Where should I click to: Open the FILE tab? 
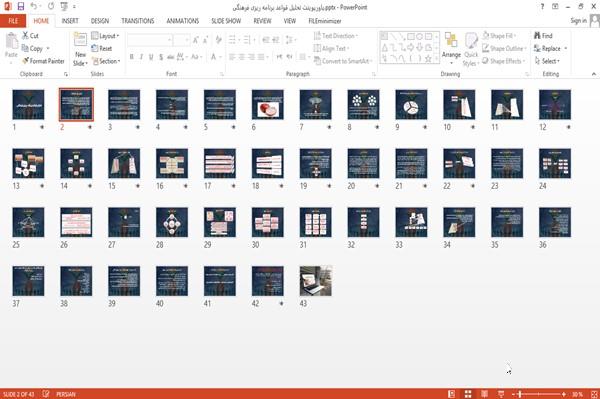(13, 21)
